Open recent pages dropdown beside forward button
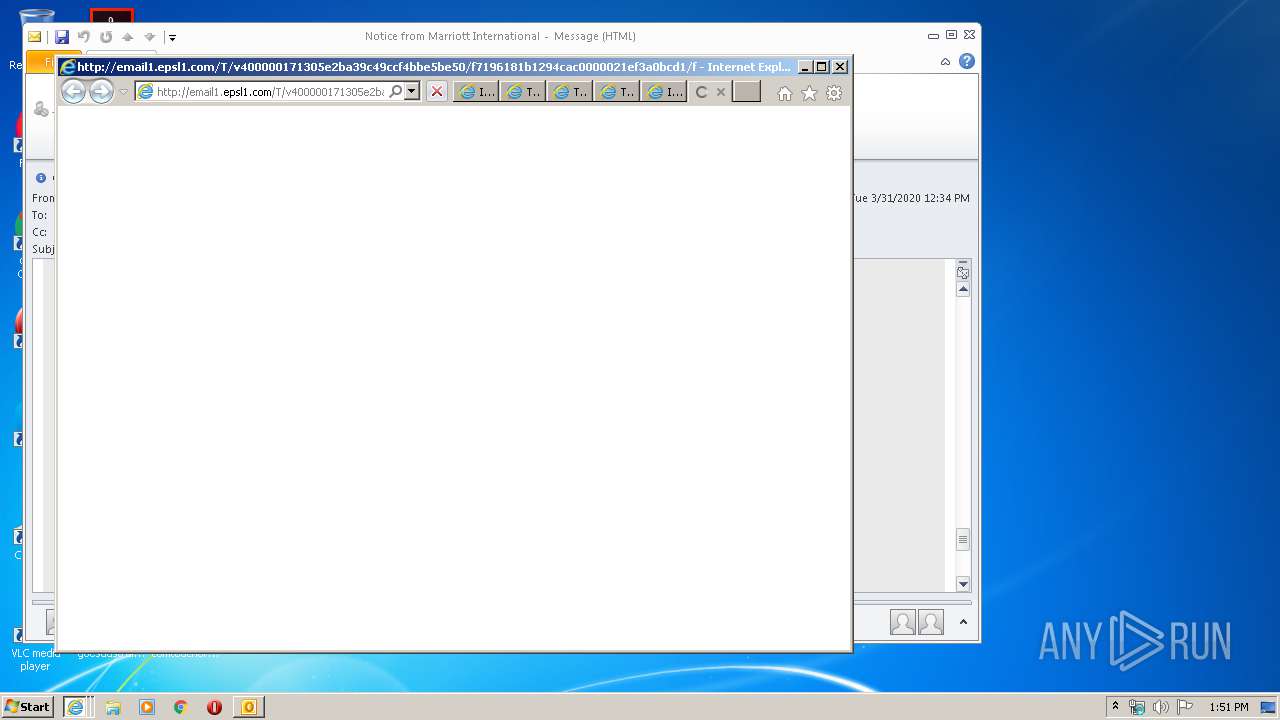This screenshot has height=720, width=1280. pos(124,92)
